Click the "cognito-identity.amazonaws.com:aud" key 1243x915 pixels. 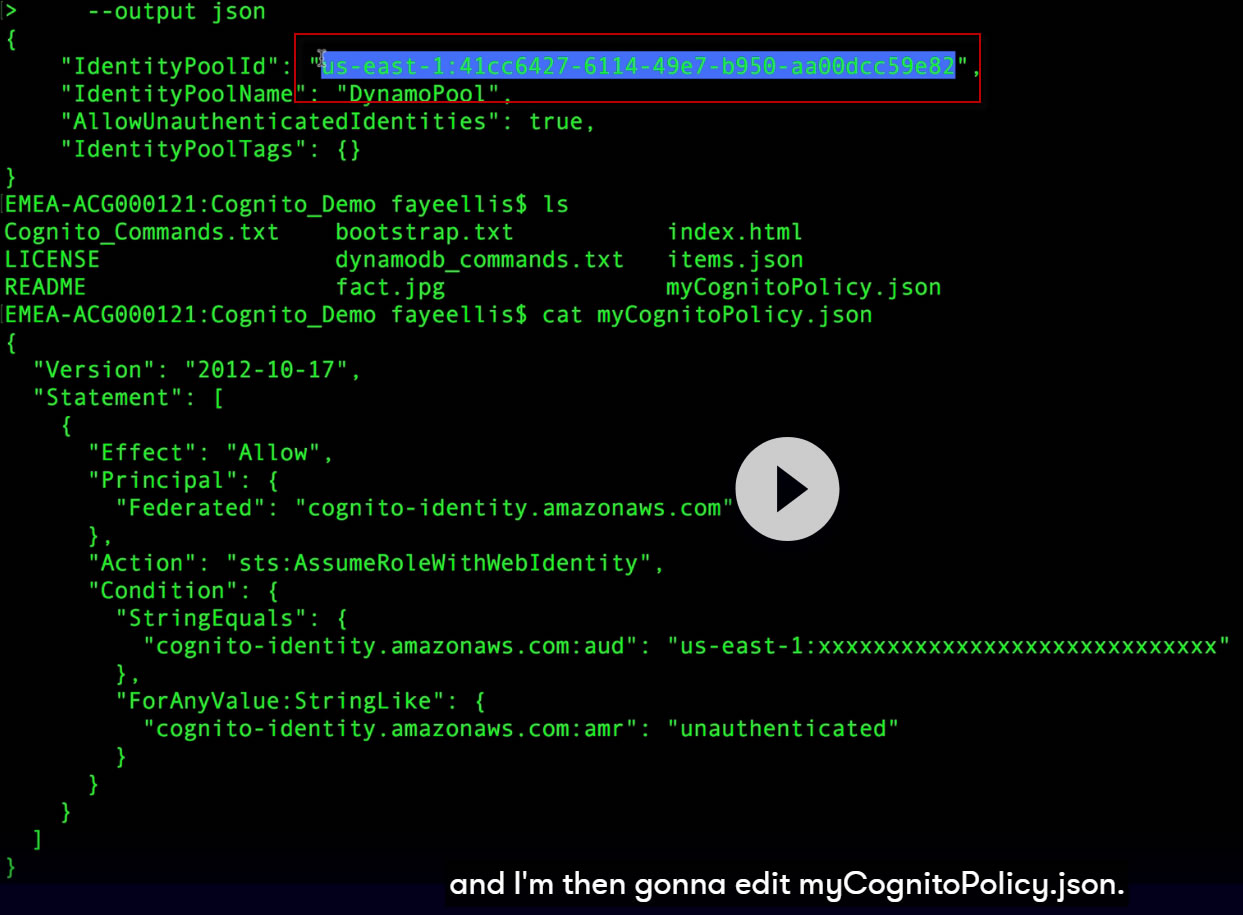click(390, 645)
